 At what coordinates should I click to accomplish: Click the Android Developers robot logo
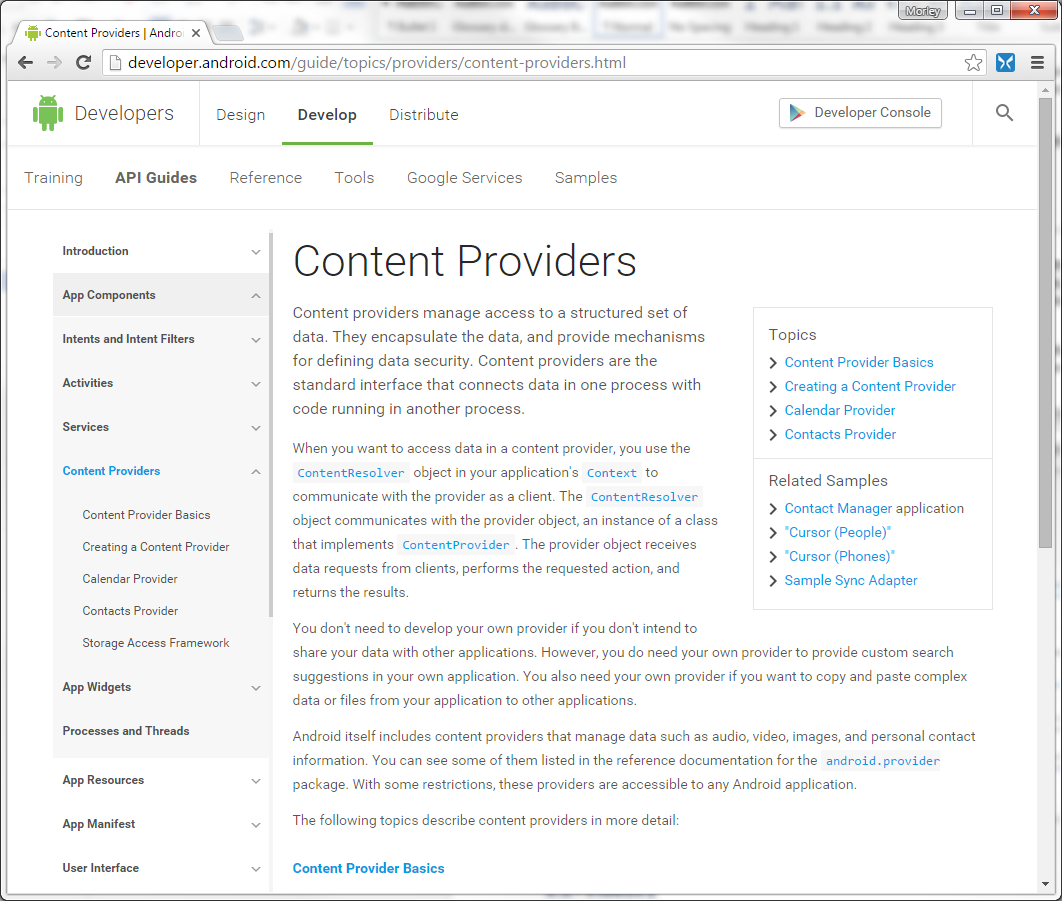(47, 113)
